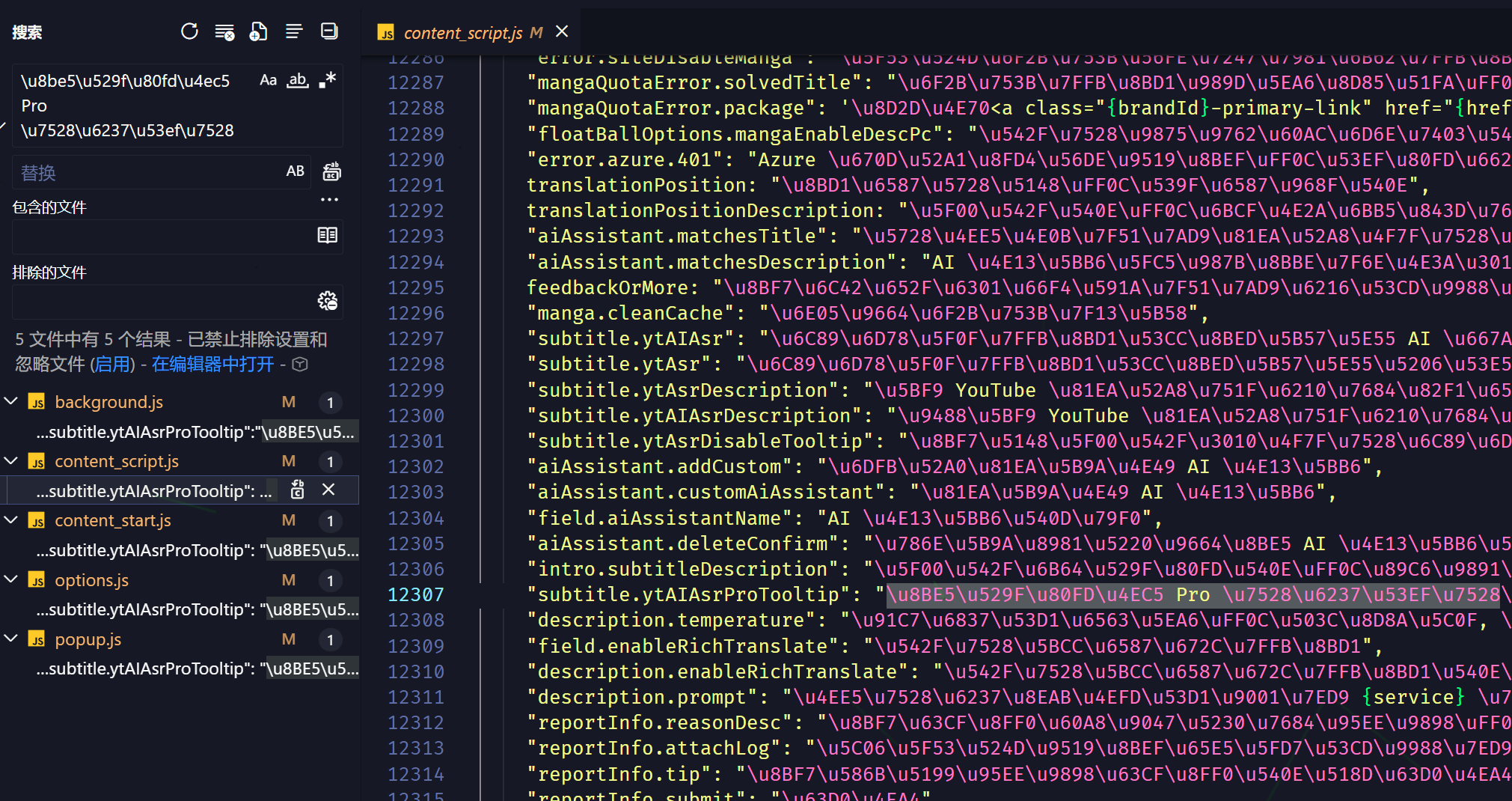Image resolution: width=1512 pixels, height=801 pixels.
Task: Collapse the popup.js result group
Action: click(11, 639)
